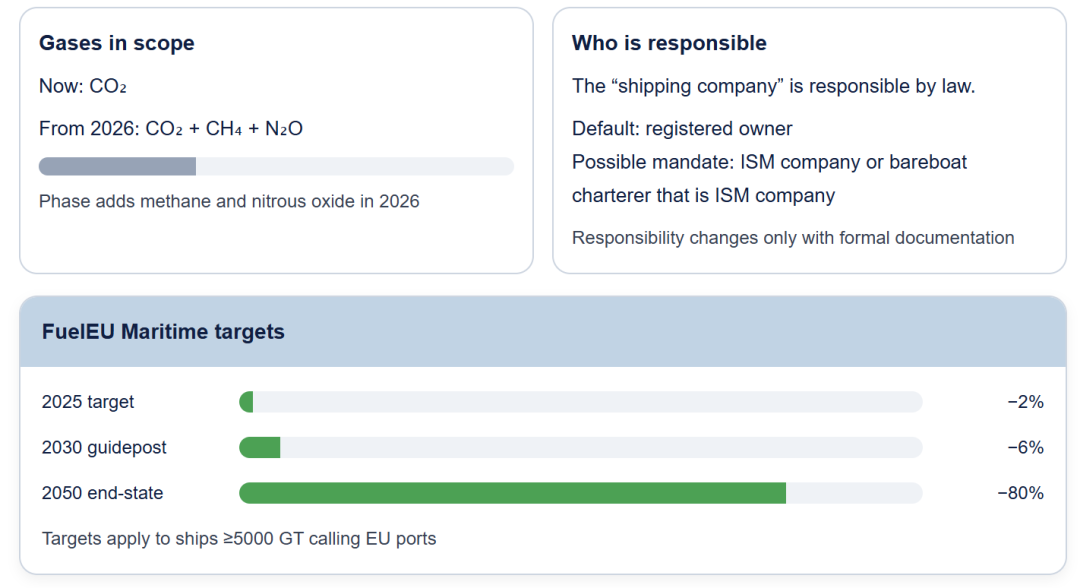1080x588 pixels.
Task: Select the "2030 guidepost" row label
Action: click(x=104, y=448)
